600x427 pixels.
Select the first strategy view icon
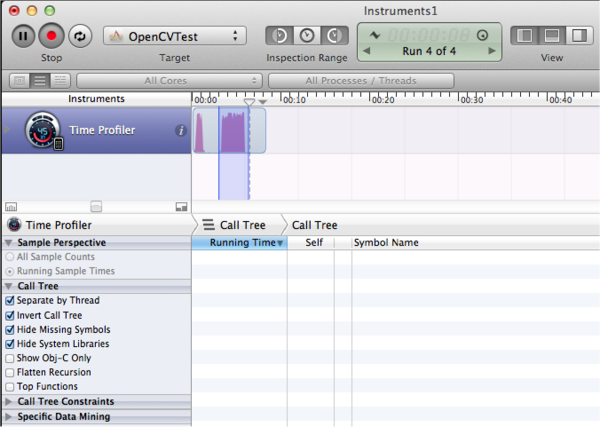click(20, 81)
